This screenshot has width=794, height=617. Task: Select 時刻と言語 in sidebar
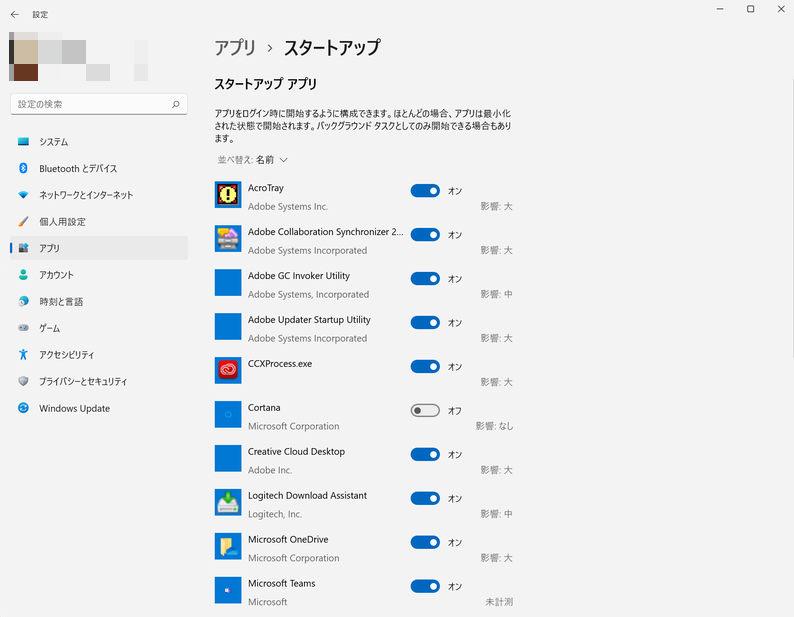pos(99,301)
